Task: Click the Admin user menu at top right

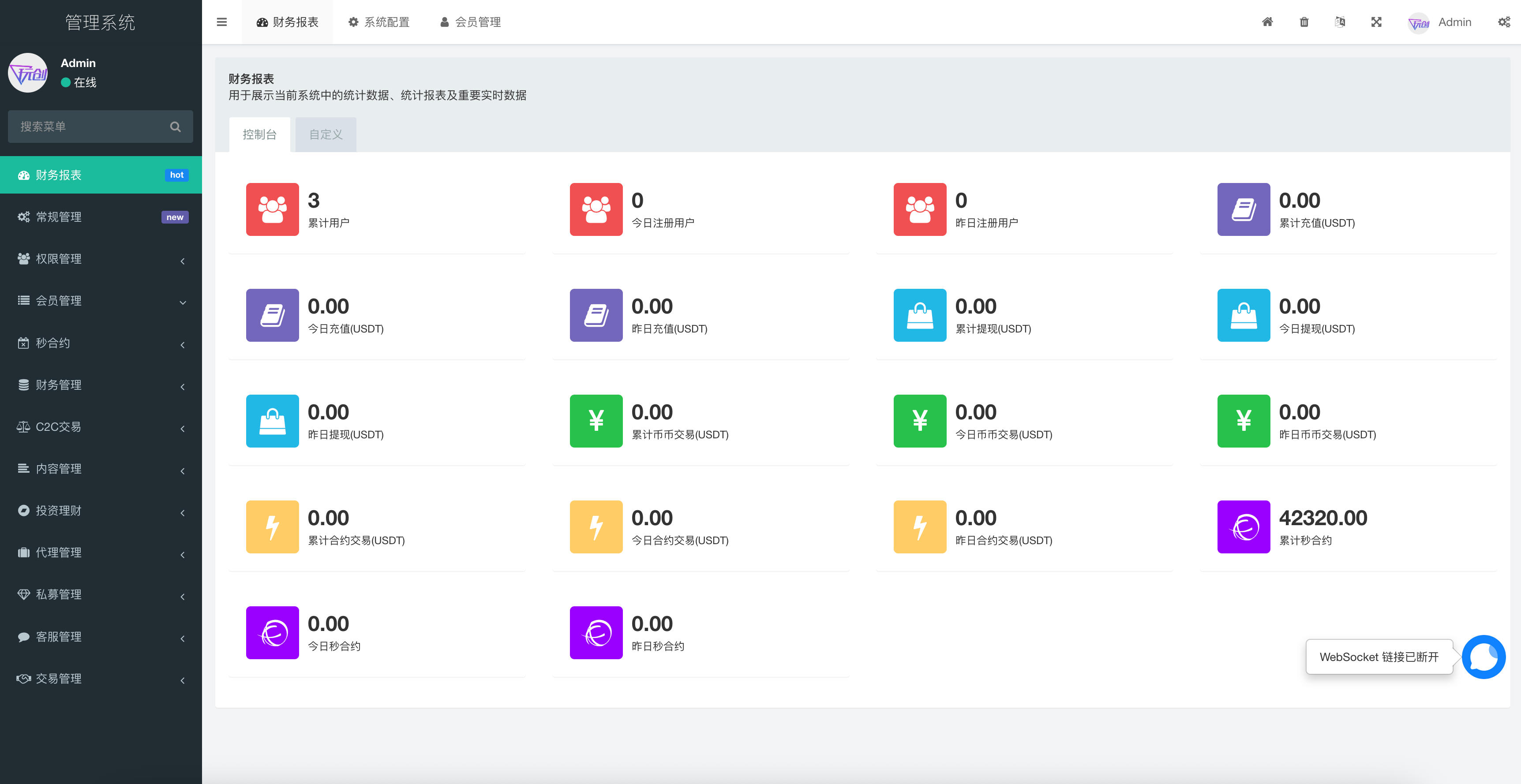Action: 1439,22
